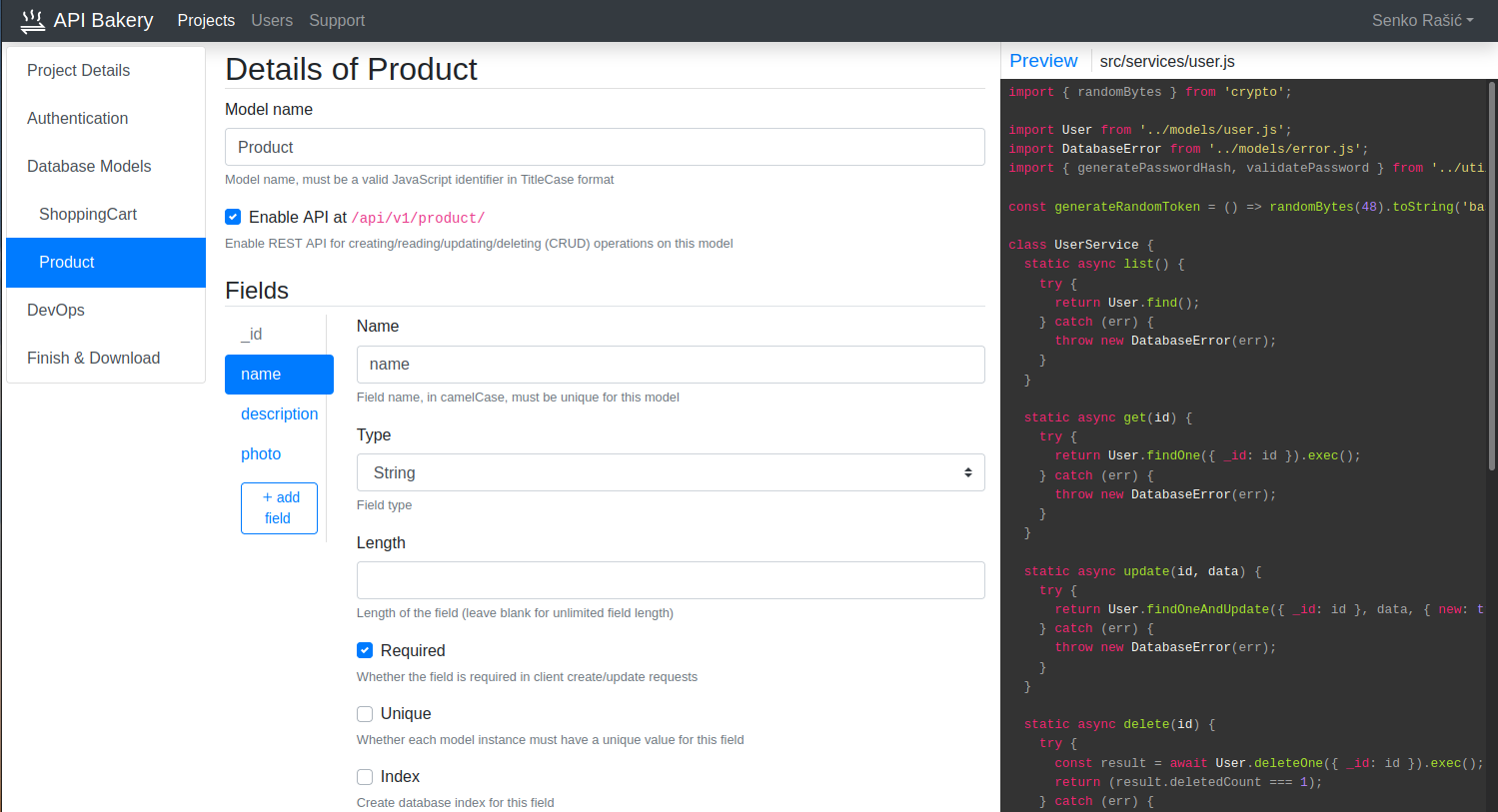This screenshot has width=1498, height=812.
Task: Open the DevOps section
Action: pos(106,310)
